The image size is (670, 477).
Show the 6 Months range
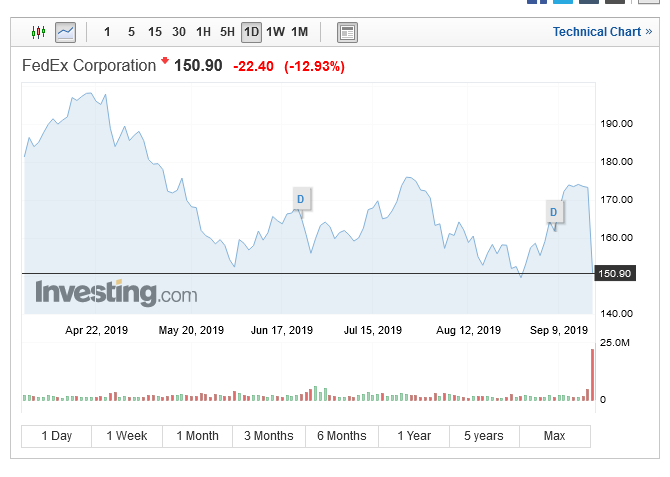coord(342,436)
